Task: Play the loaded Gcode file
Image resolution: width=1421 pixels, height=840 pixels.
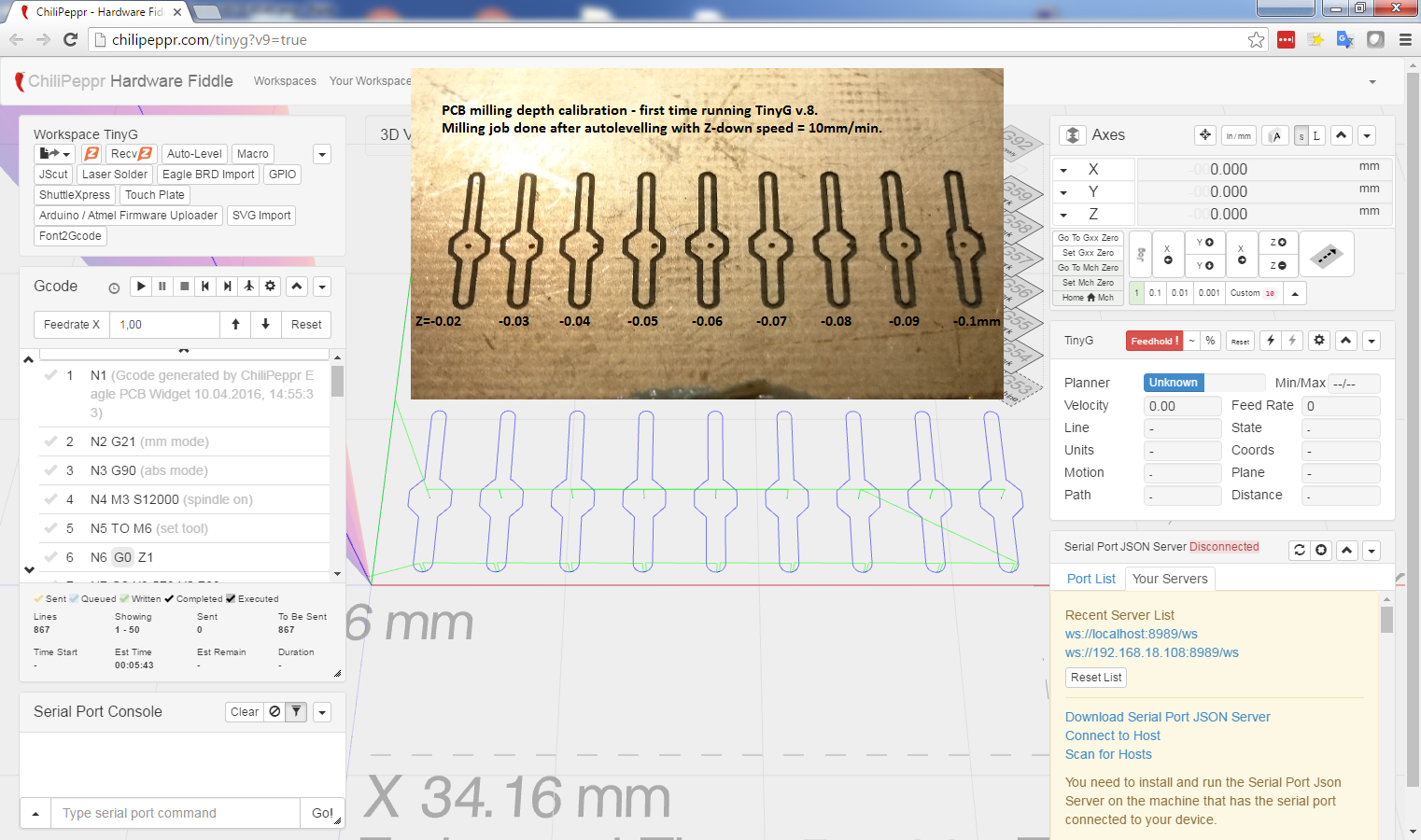Action: pyautogui.click(x=141, y=287)
